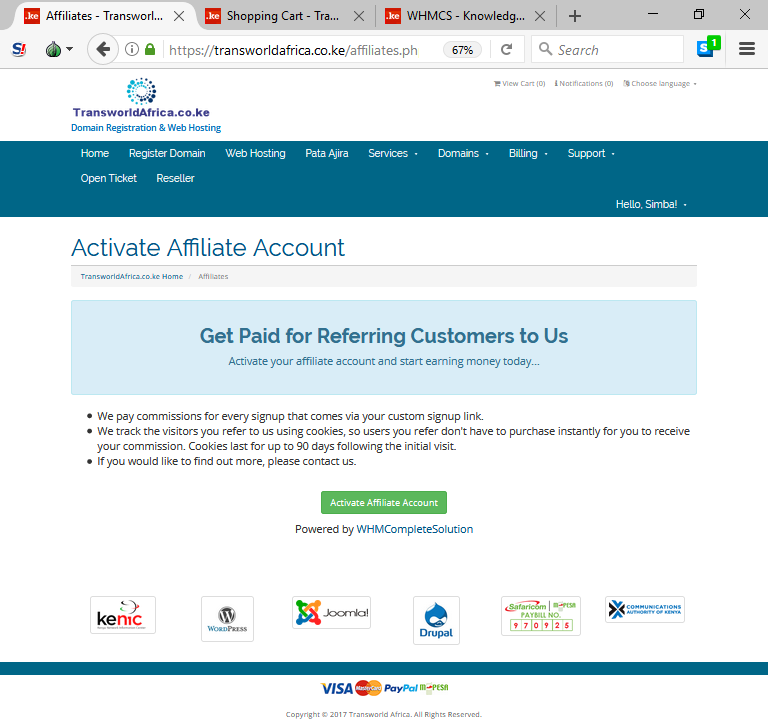
Task: Open the Home menu item
Action: click(x=95, y=153)
